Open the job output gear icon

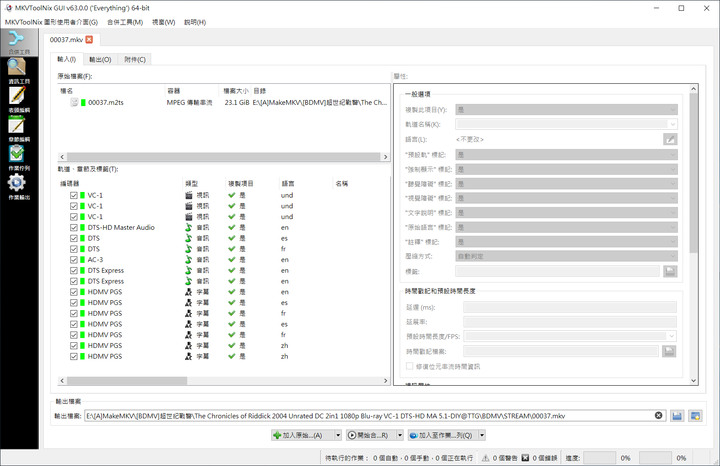coord(17,182)
